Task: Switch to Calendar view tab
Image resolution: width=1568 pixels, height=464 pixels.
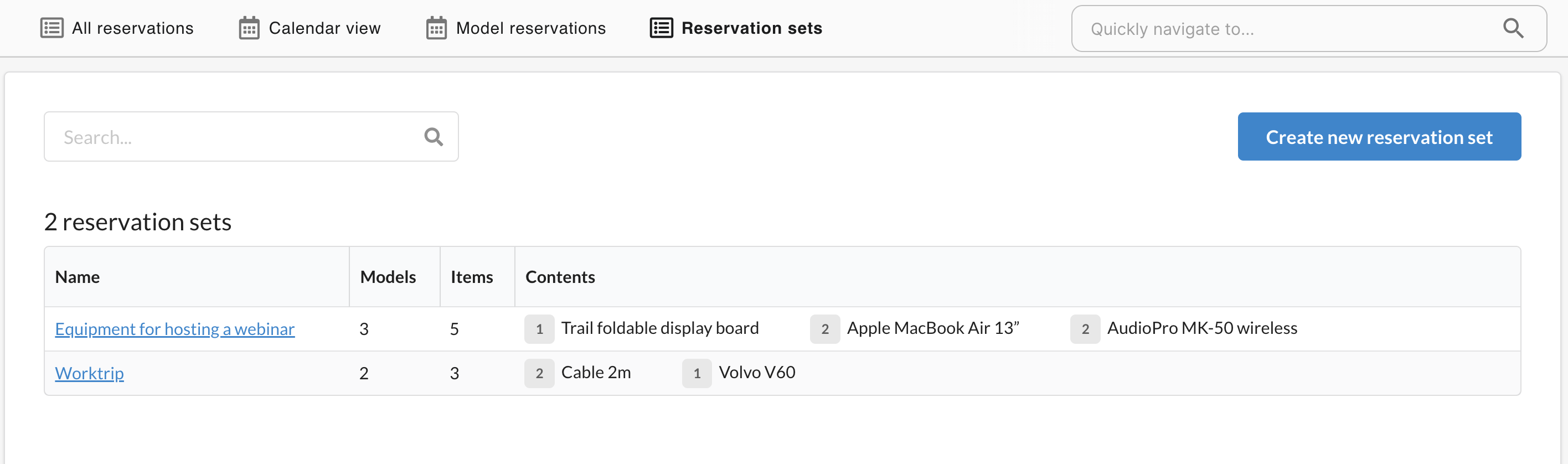Action: point(324,28)
